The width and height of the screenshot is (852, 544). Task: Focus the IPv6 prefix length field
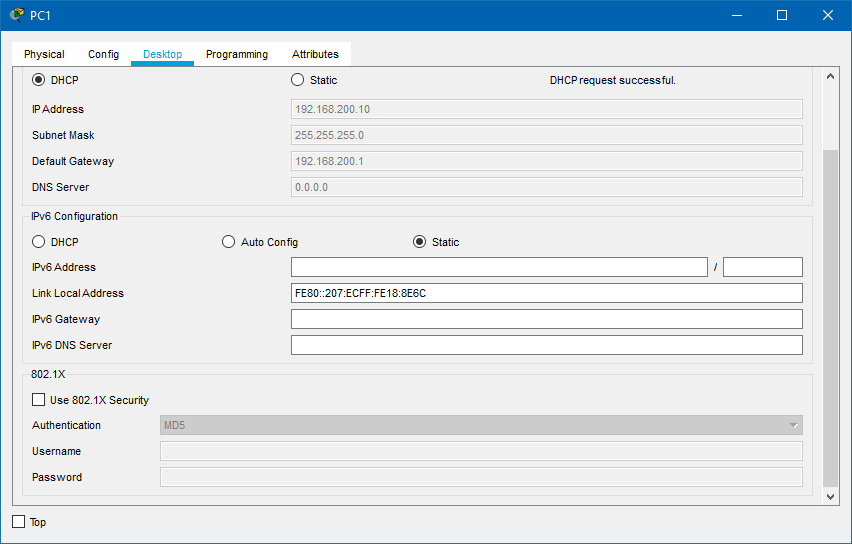click(x=763, y=267)
